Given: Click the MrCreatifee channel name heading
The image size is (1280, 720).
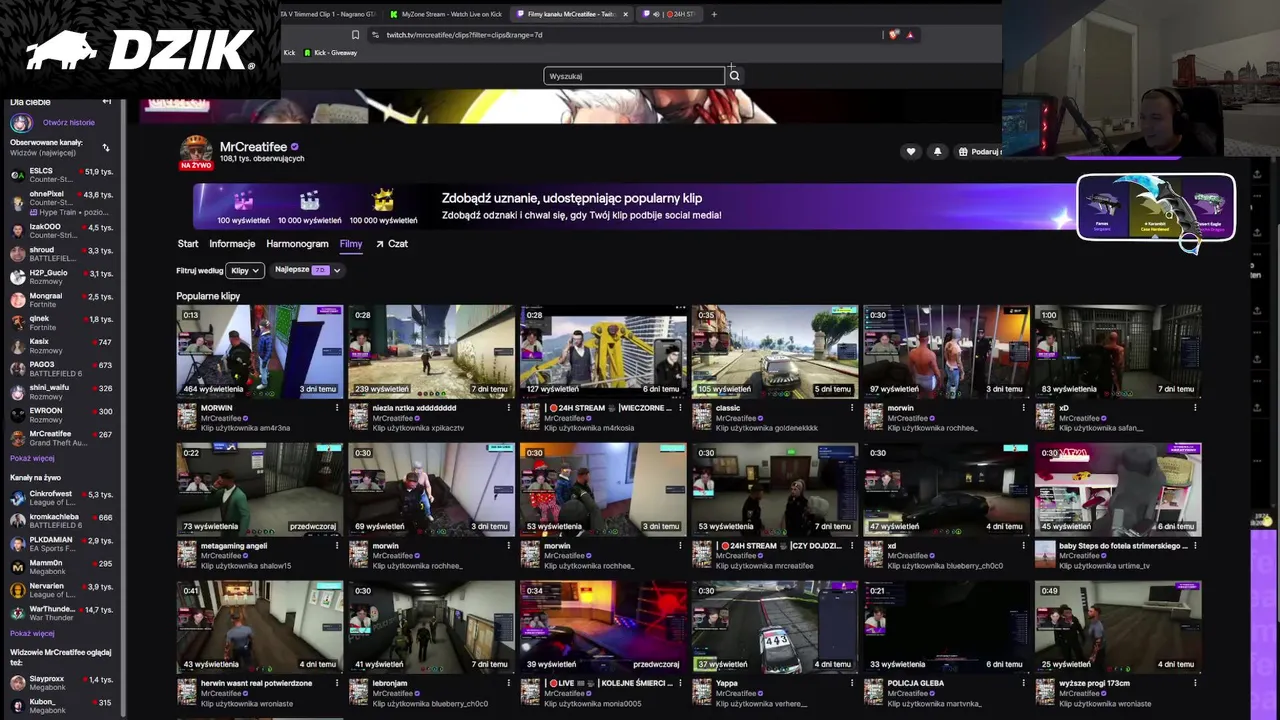Looking at the screenshot, I should [x=253, y=147].
